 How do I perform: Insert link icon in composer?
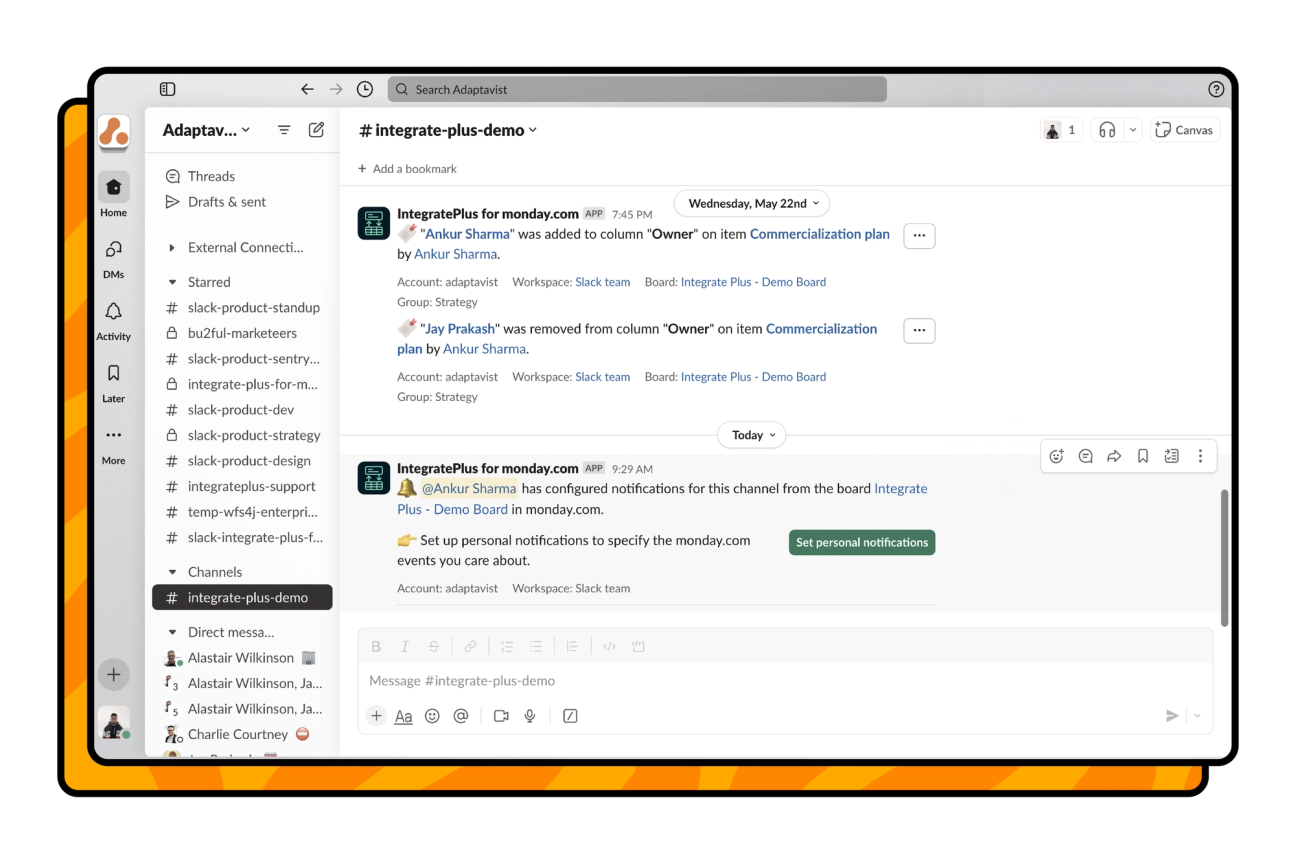coord(469,647)
